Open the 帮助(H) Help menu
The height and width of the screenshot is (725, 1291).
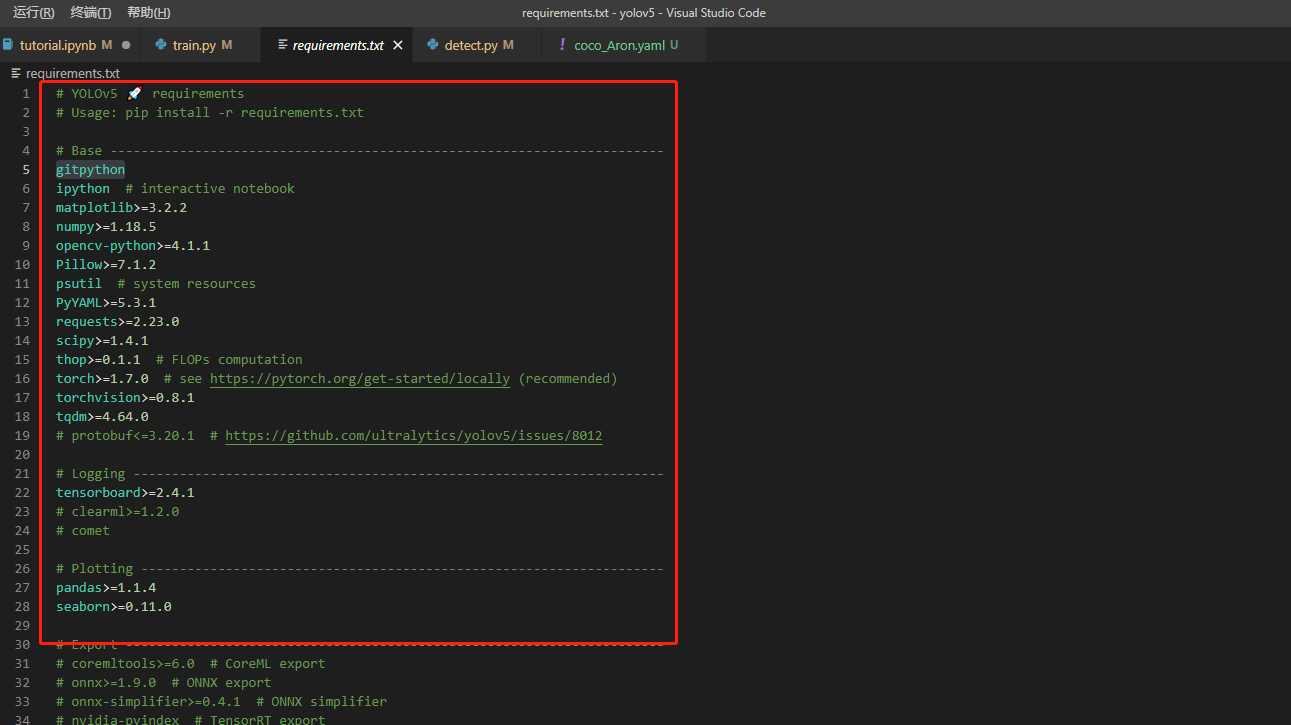pyautogui.click(x=149, y=12)
